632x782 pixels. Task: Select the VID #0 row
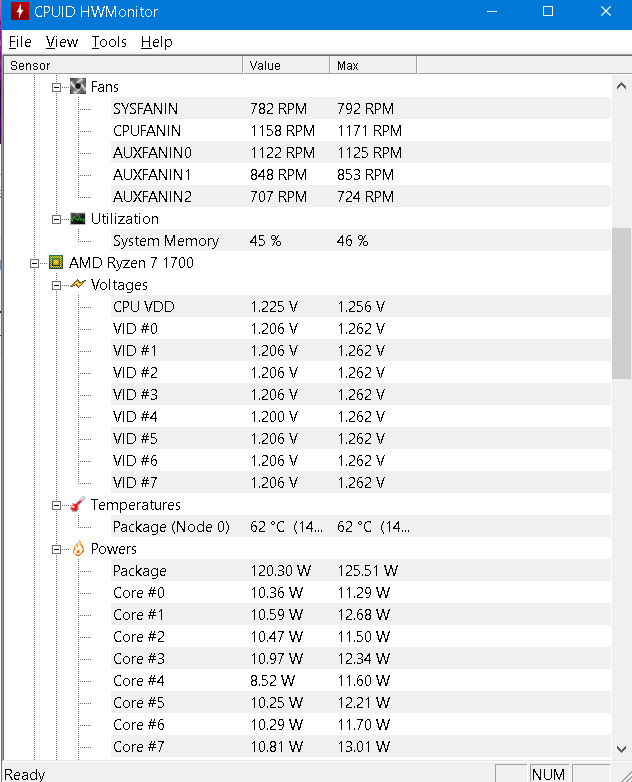pyautogui.click(x=361, y=328)
